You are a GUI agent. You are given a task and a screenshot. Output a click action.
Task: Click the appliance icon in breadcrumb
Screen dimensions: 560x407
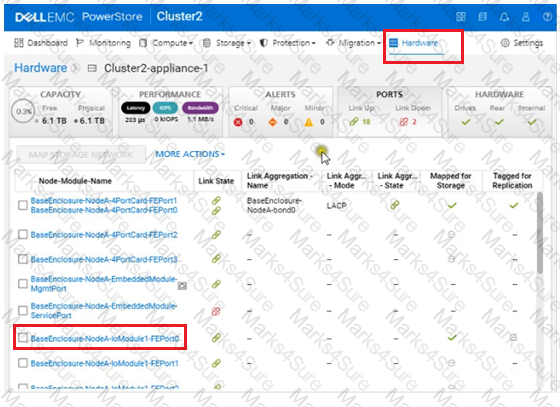(x=92, y=68)
